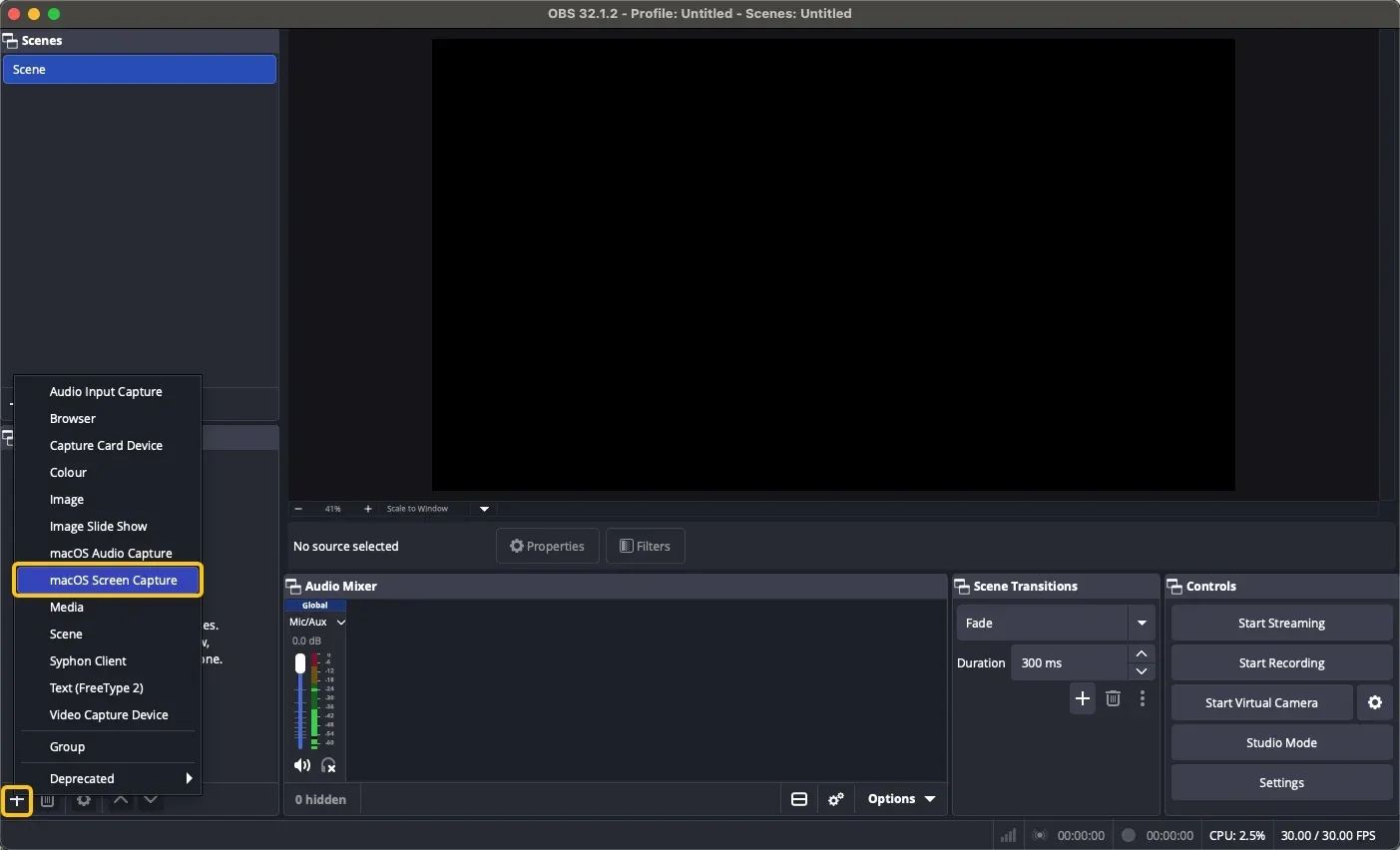Choose Colour source from menu

[x=108, y=472]
